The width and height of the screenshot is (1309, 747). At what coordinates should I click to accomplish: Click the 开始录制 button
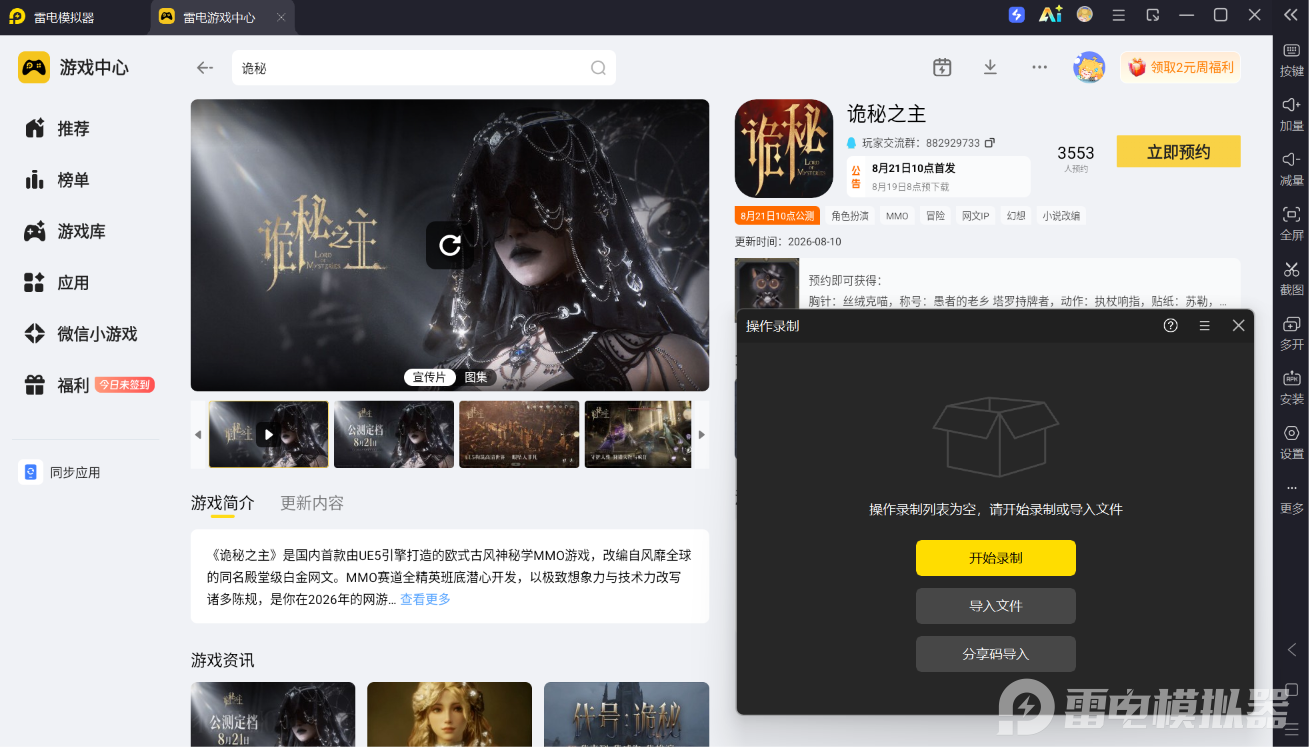click(996, 558)
